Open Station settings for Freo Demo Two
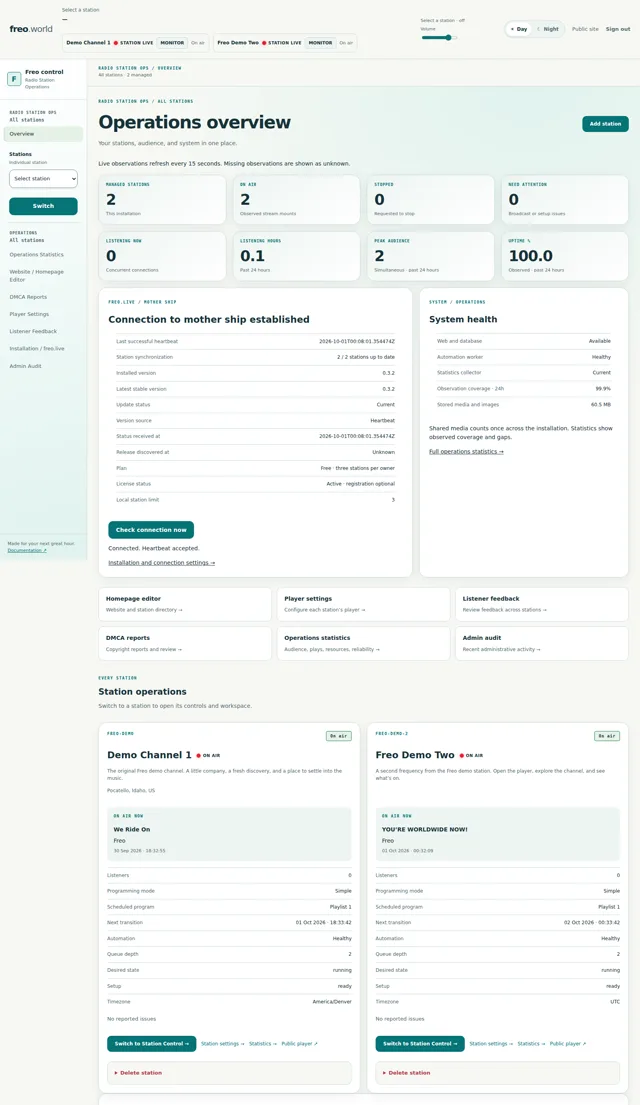Image resolution: width=640 pixels, height=1105 pixels. click(x=491, y=1044)
